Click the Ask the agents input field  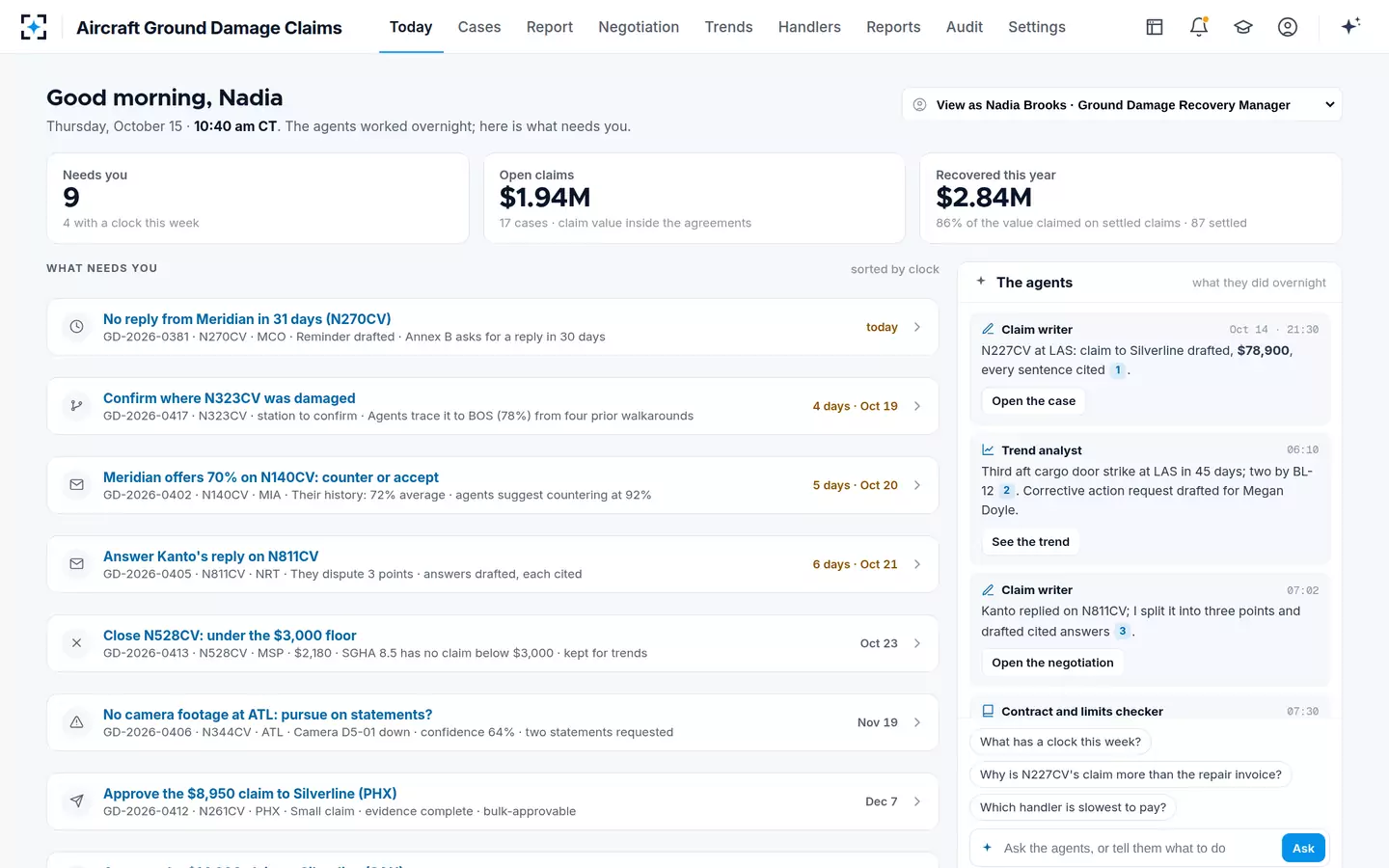(x=1138, y=849)
